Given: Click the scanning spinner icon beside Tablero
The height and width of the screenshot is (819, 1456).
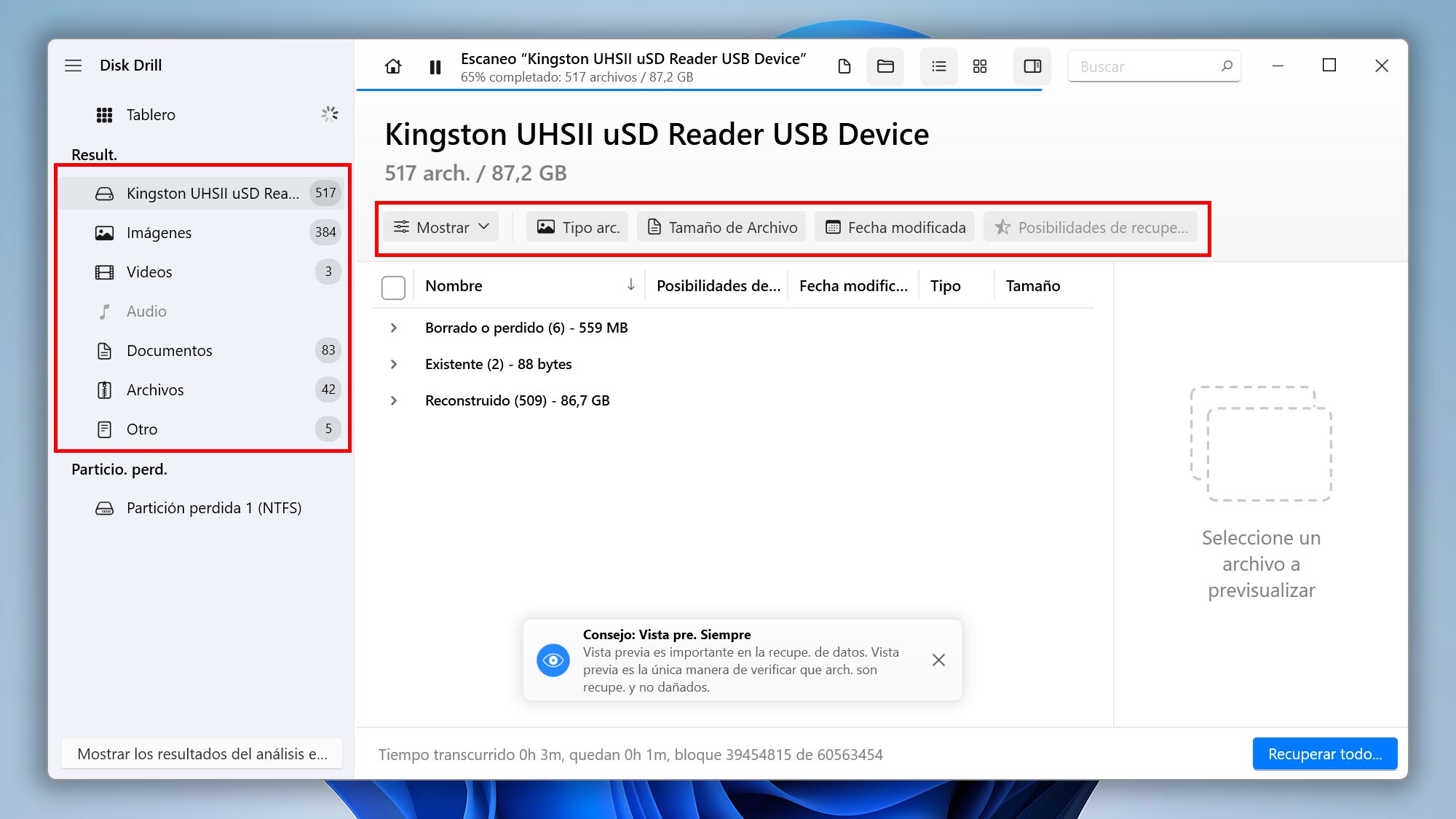Looking at the screenshot, I should coord(330,114).
